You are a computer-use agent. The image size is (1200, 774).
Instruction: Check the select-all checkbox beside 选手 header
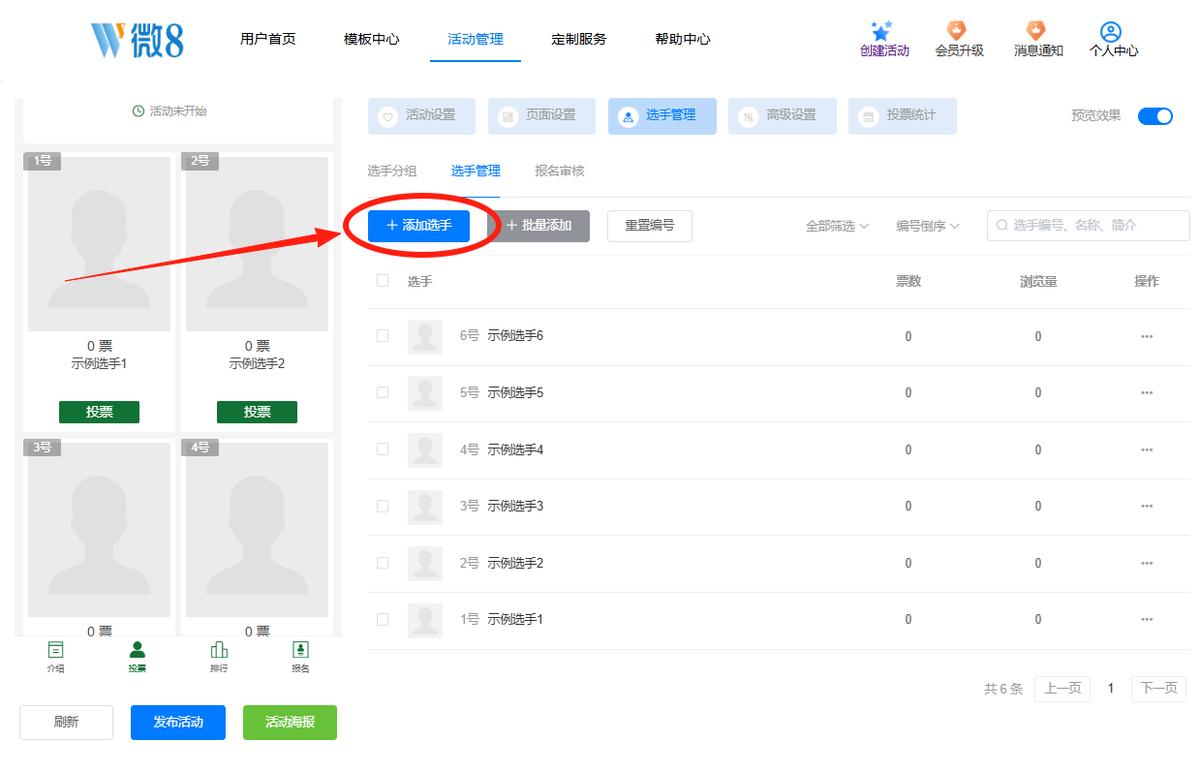click(382, 281)
